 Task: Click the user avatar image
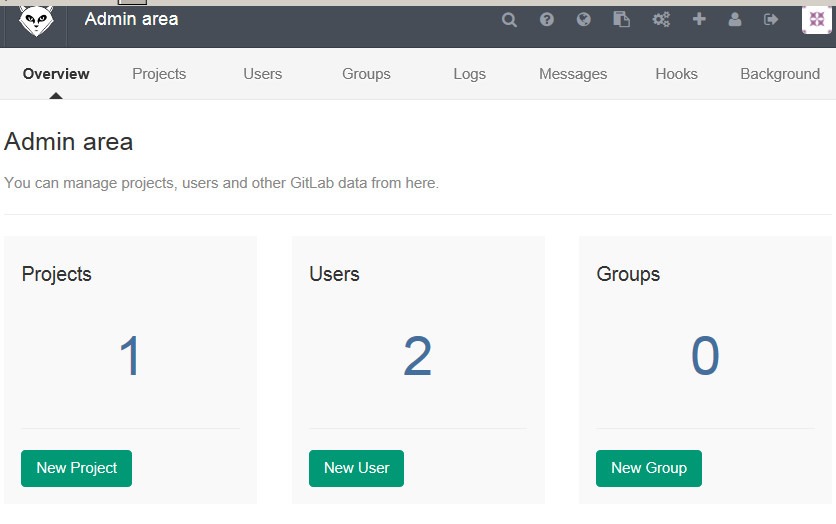(x=817, y=20)
